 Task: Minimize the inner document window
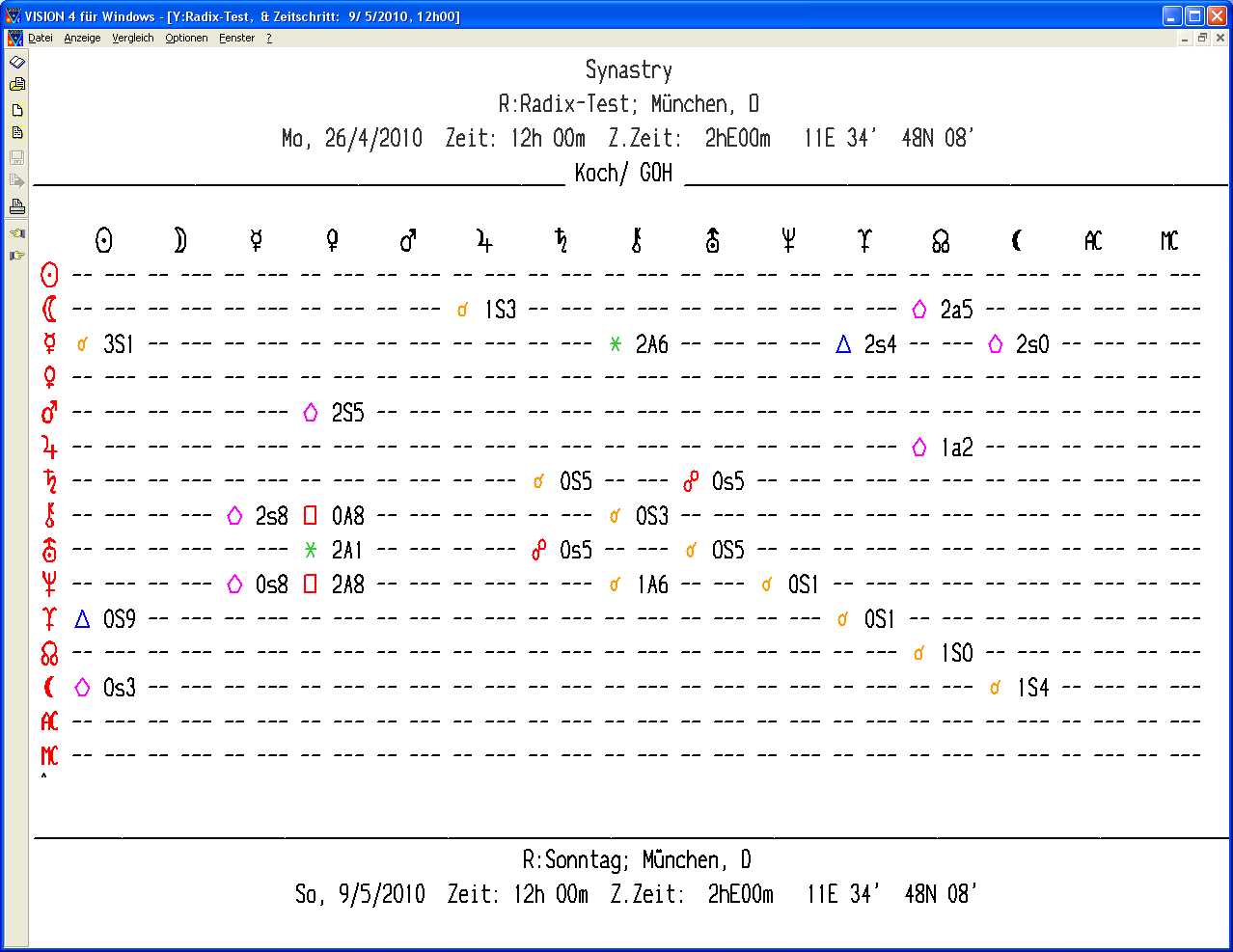point(1185,39)
